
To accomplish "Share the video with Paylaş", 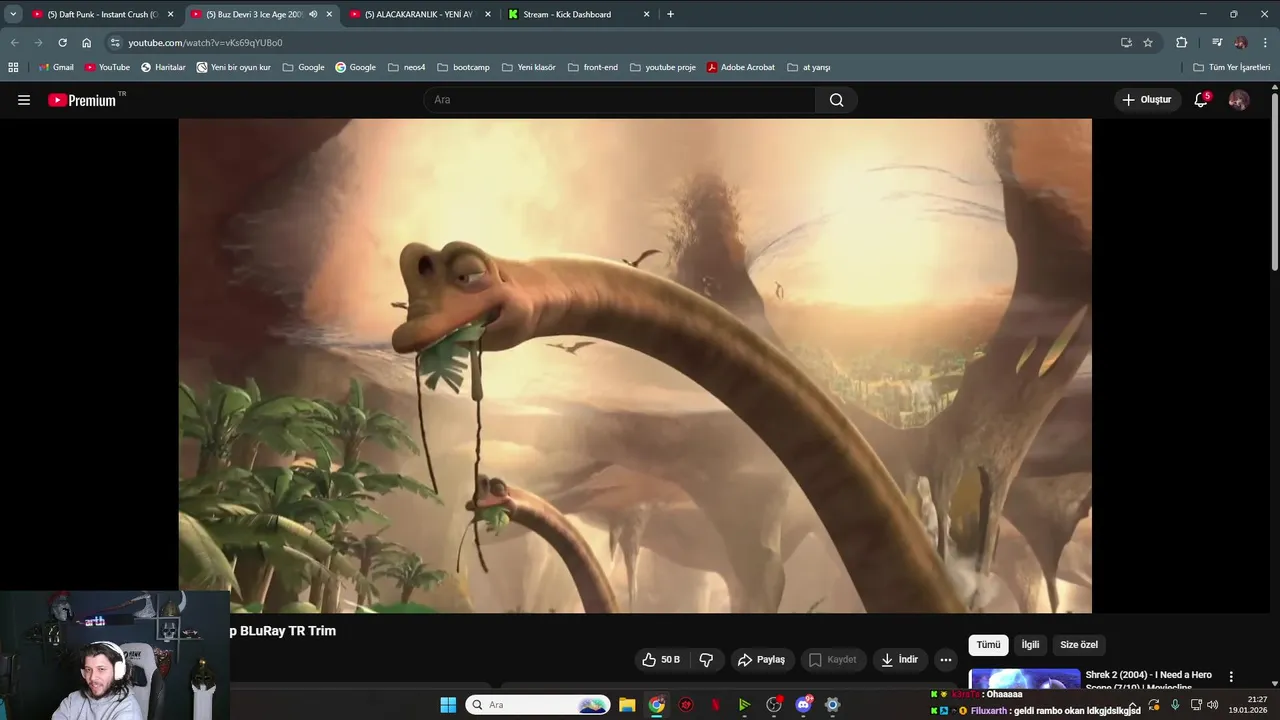I will [x=761, y=660].
